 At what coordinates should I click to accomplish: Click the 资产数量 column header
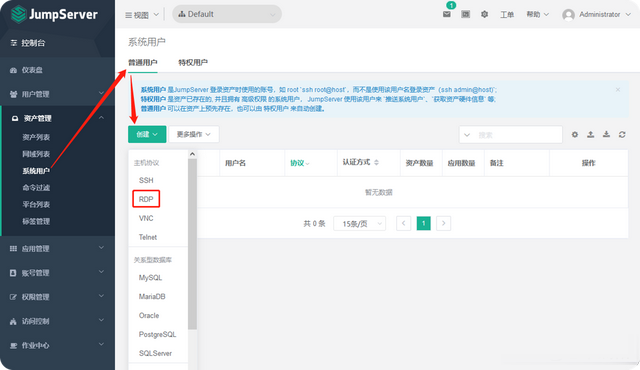point(419,163)
